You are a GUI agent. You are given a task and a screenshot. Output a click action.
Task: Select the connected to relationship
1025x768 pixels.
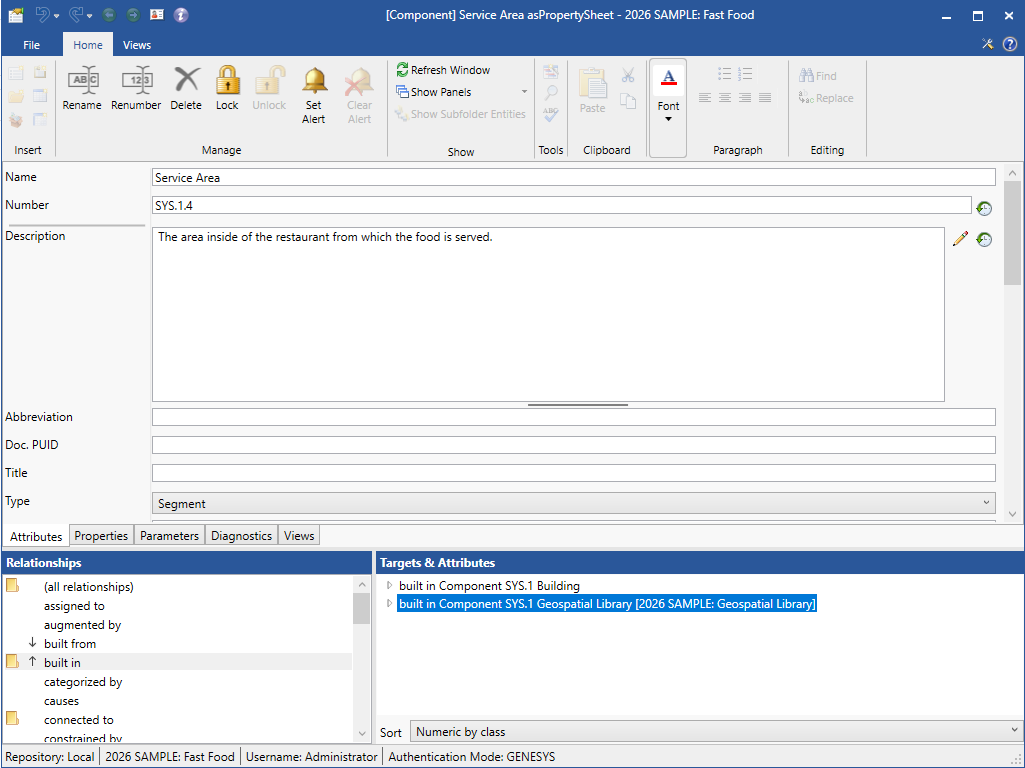[79, 720]
